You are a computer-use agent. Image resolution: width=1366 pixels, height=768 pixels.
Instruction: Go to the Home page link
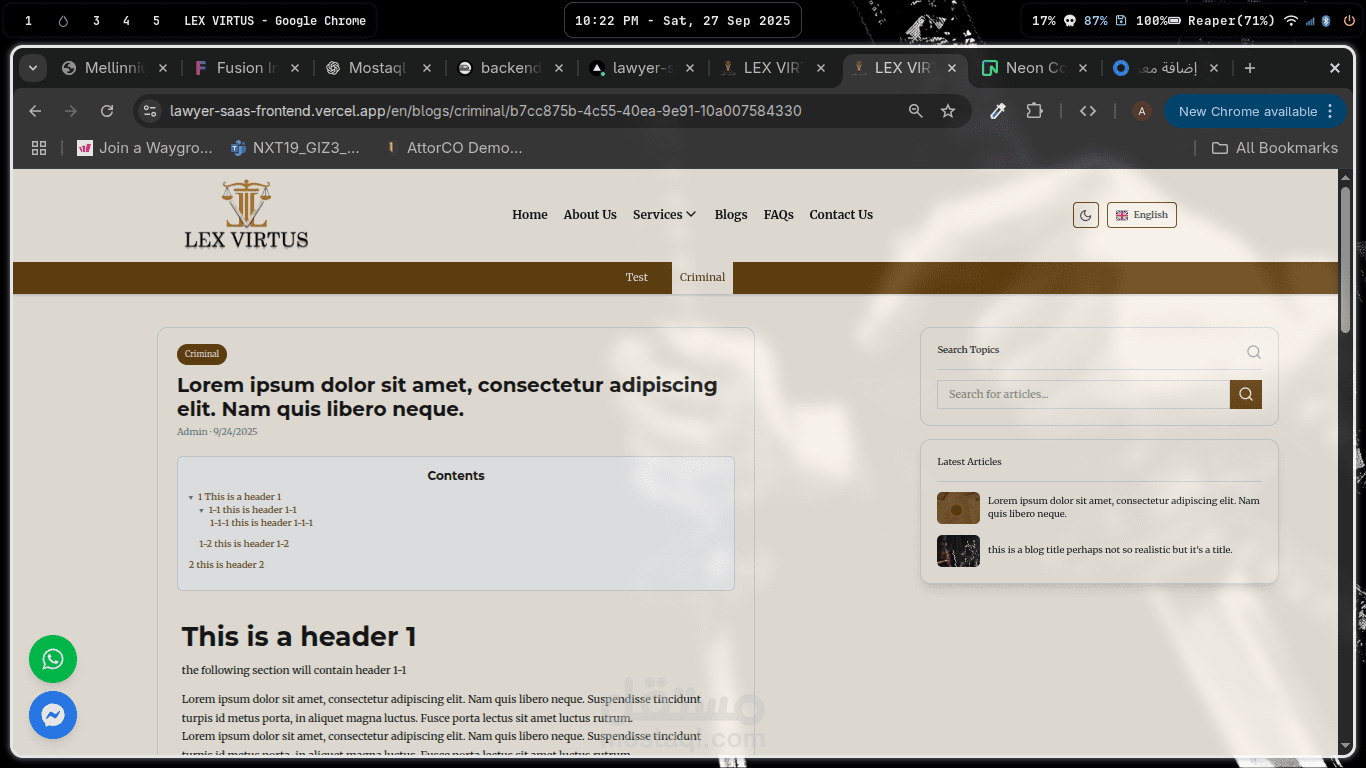click(530, 215)
